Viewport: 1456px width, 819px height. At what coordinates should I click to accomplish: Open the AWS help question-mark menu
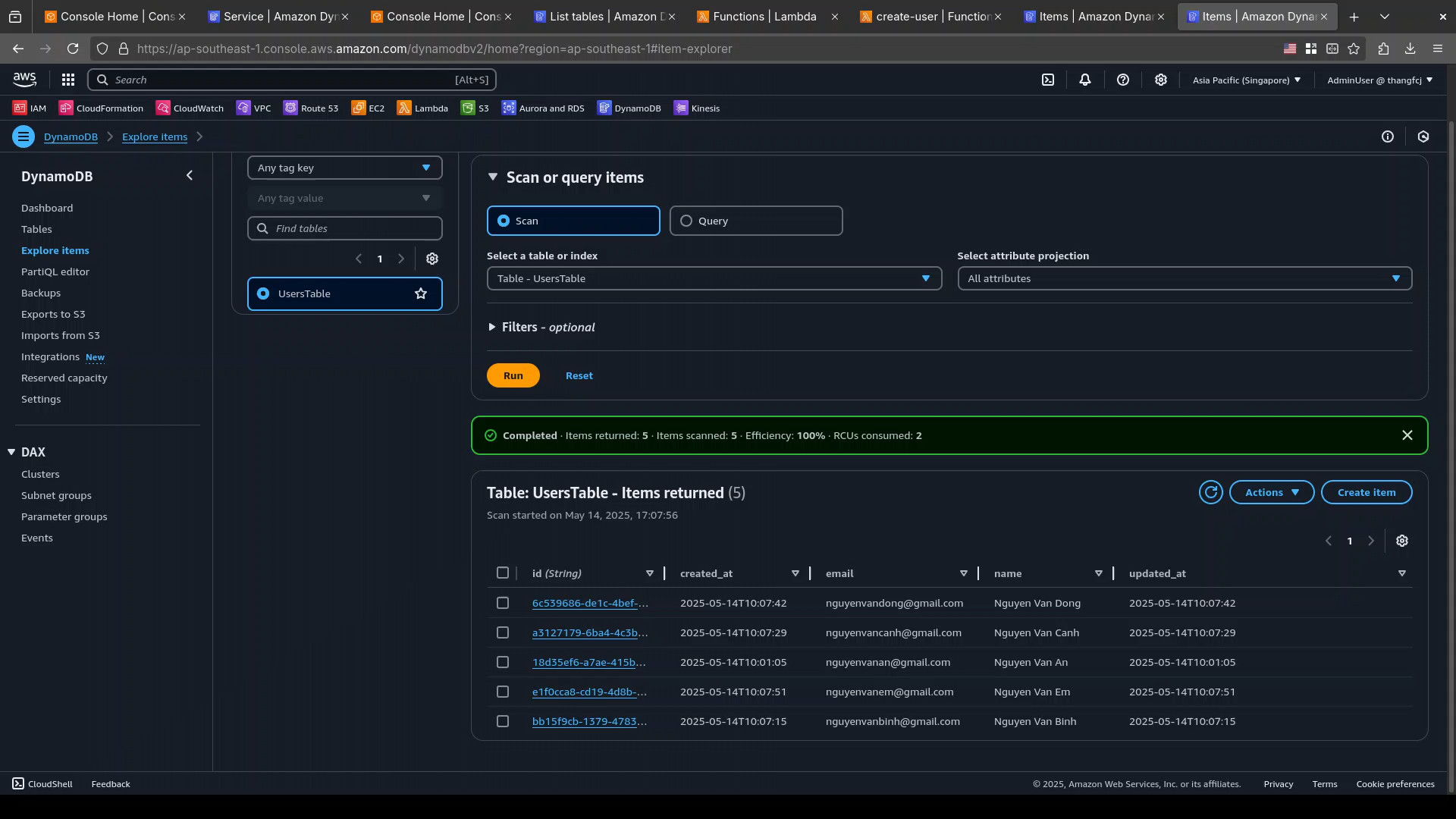[1123, 80]
